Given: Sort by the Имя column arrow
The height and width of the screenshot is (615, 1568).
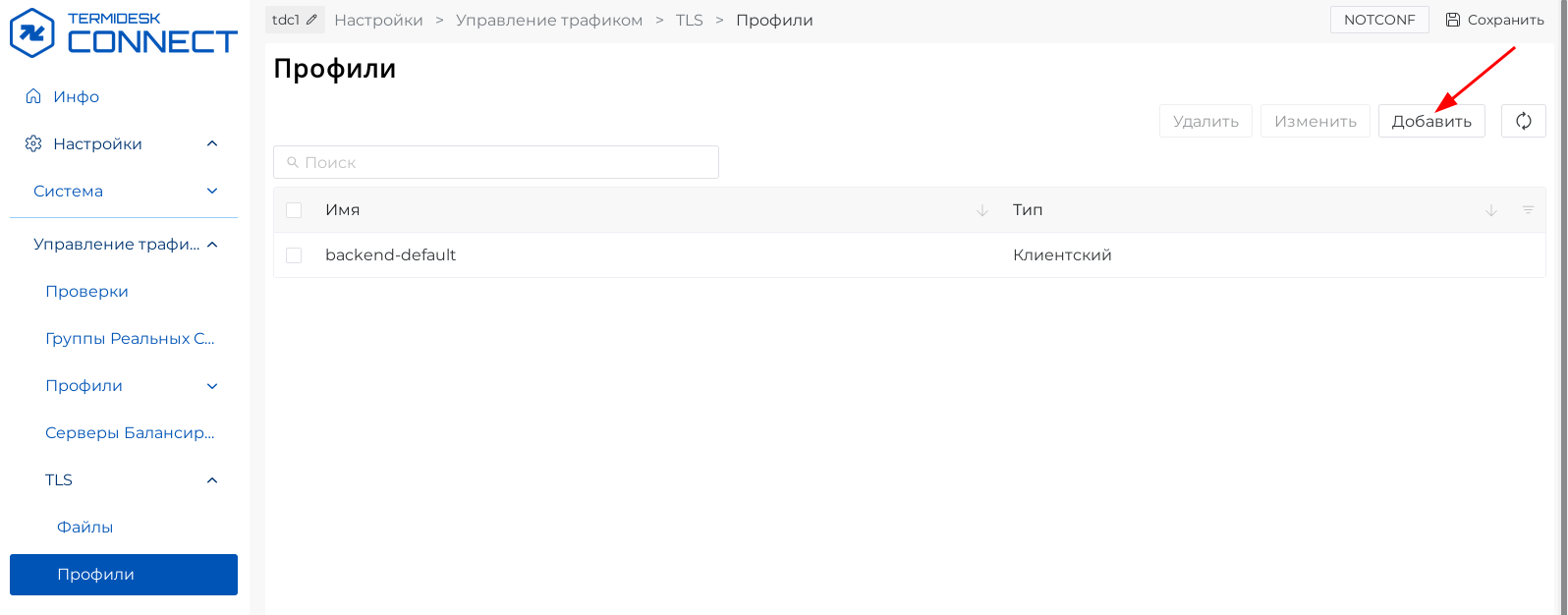Looking at the screenshot, I should pos(981,210).
